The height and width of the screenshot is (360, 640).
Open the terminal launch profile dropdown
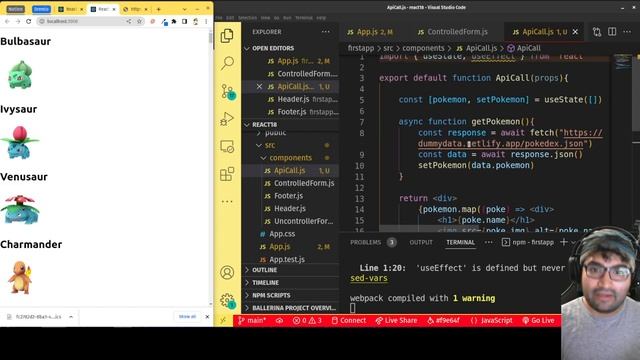coord(573,242)
